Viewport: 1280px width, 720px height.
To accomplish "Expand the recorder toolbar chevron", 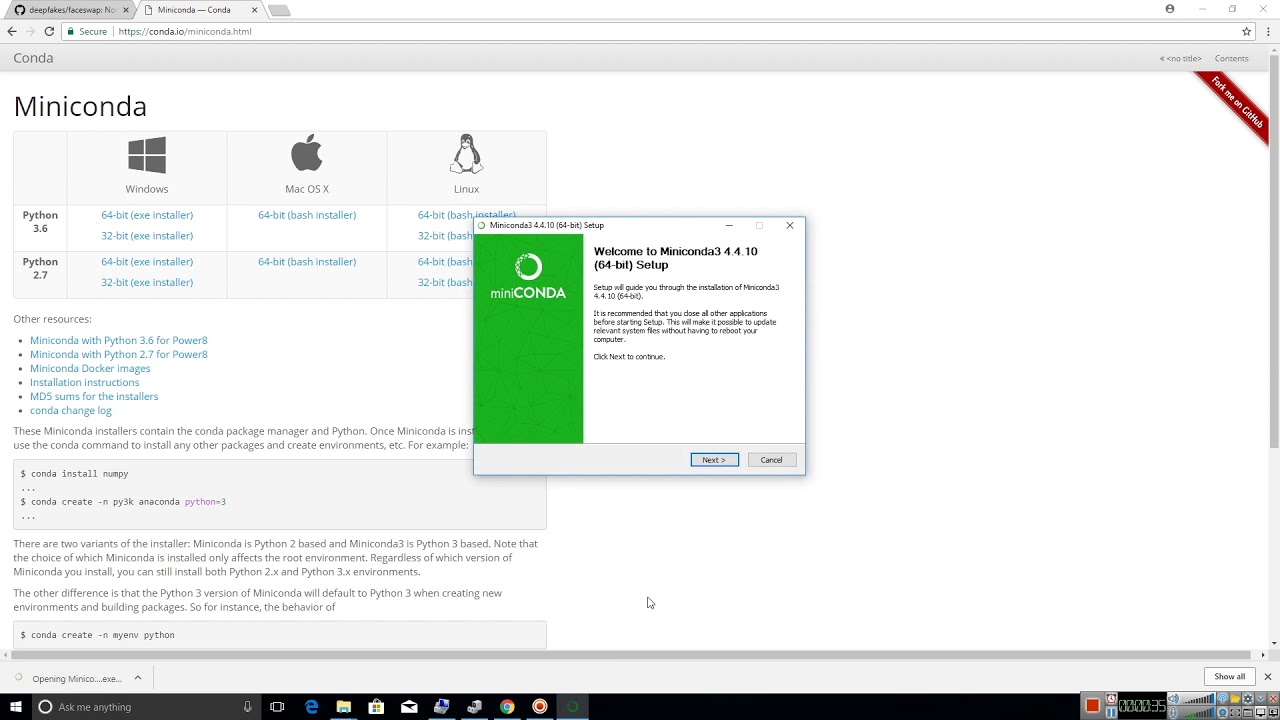I will 1261,698.
